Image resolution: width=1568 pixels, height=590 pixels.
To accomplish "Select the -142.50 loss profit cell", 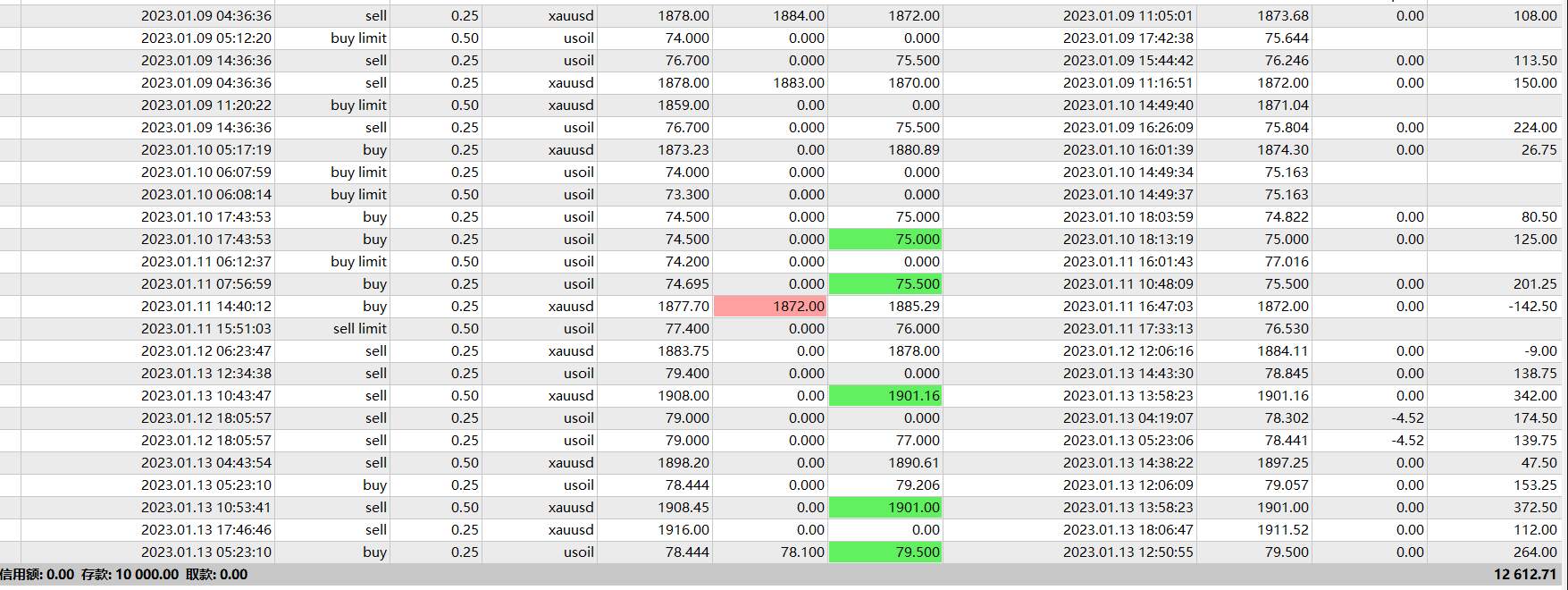I will [1533, 307].
